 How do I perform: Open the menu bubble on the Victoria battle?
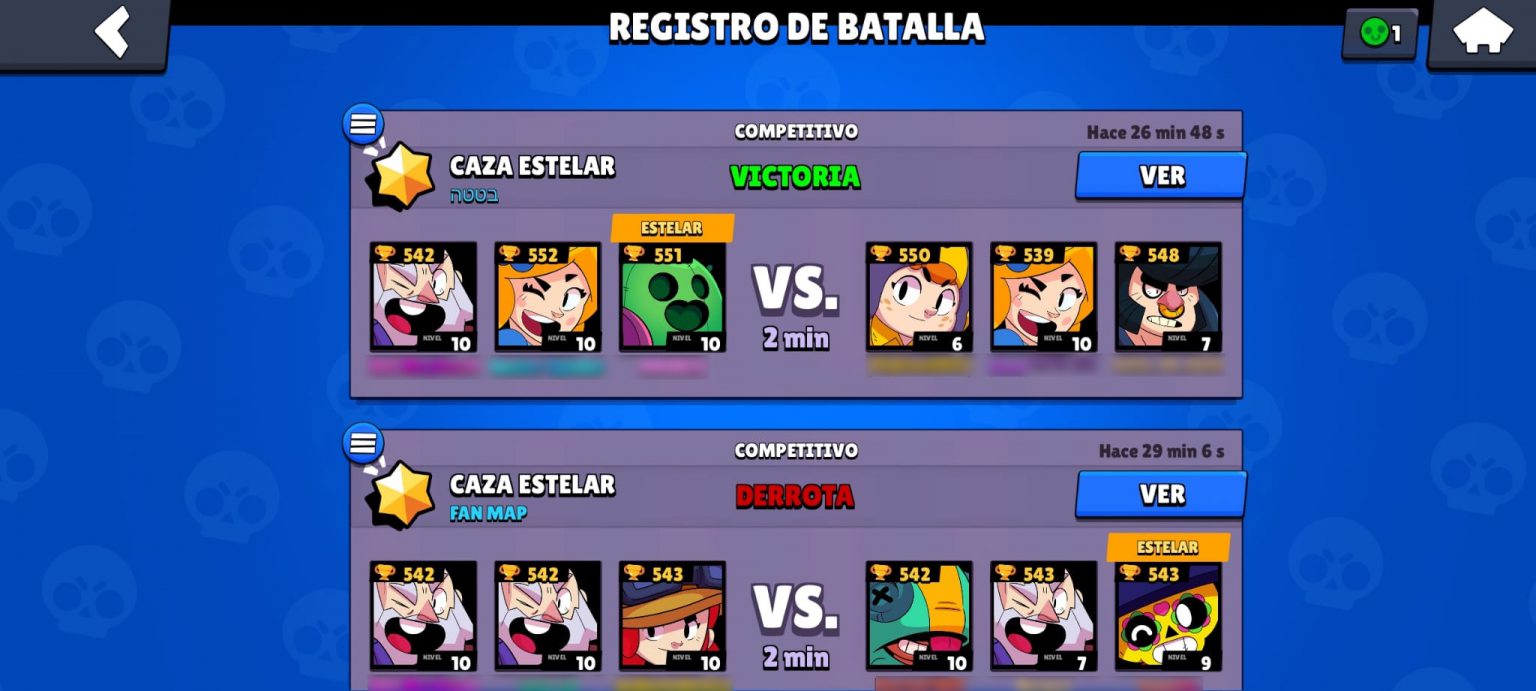[x=363, y=124]
